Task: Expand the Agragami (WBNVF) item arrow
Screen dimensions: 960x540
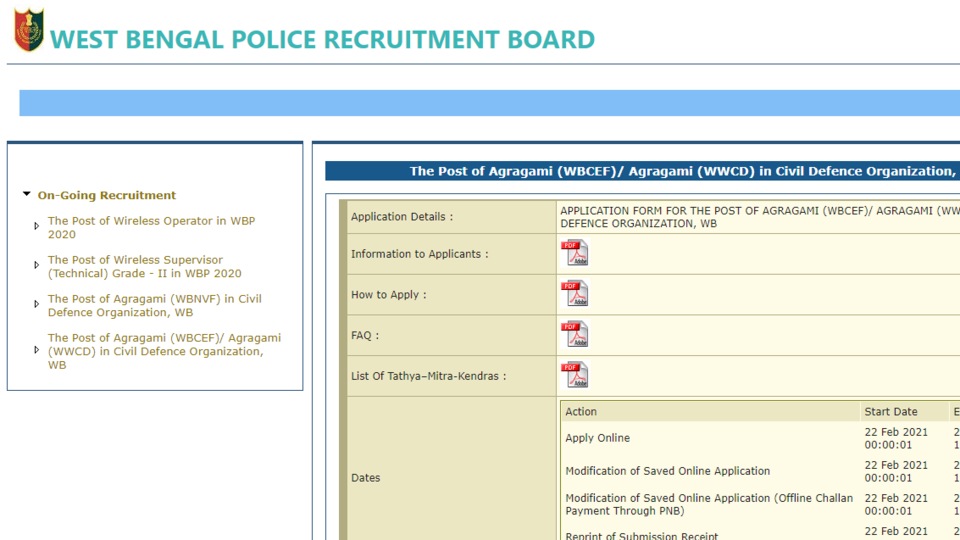Action: [x=37, y=304]
